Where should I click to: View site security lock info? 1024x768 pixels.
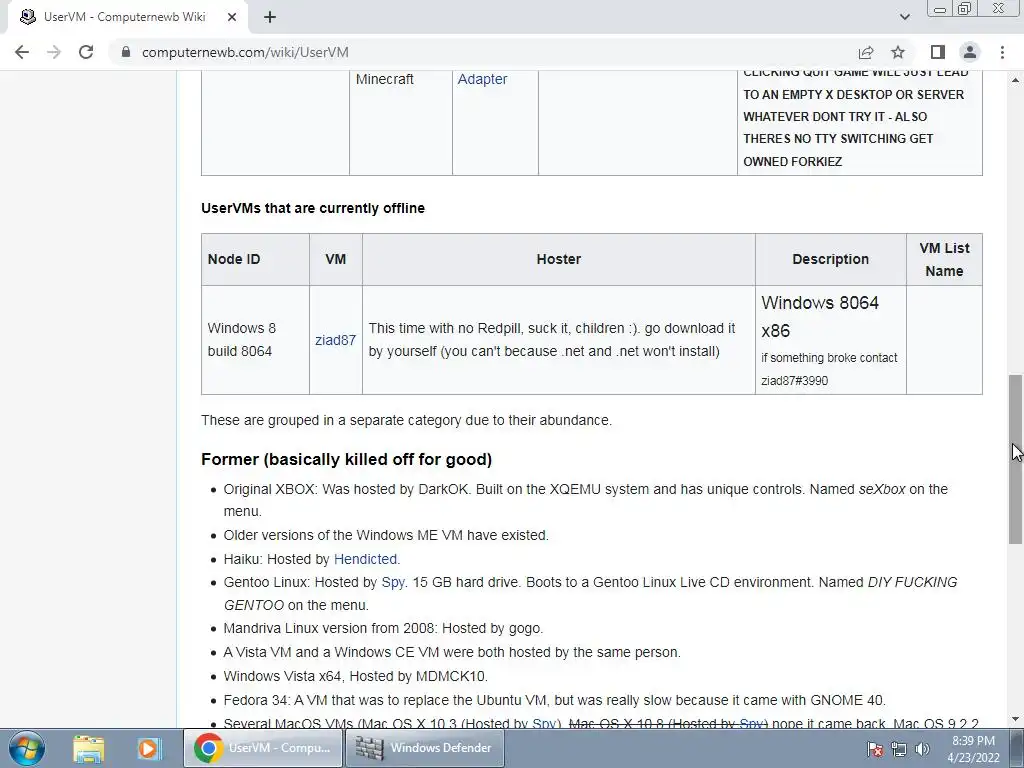tap(126, 52)
